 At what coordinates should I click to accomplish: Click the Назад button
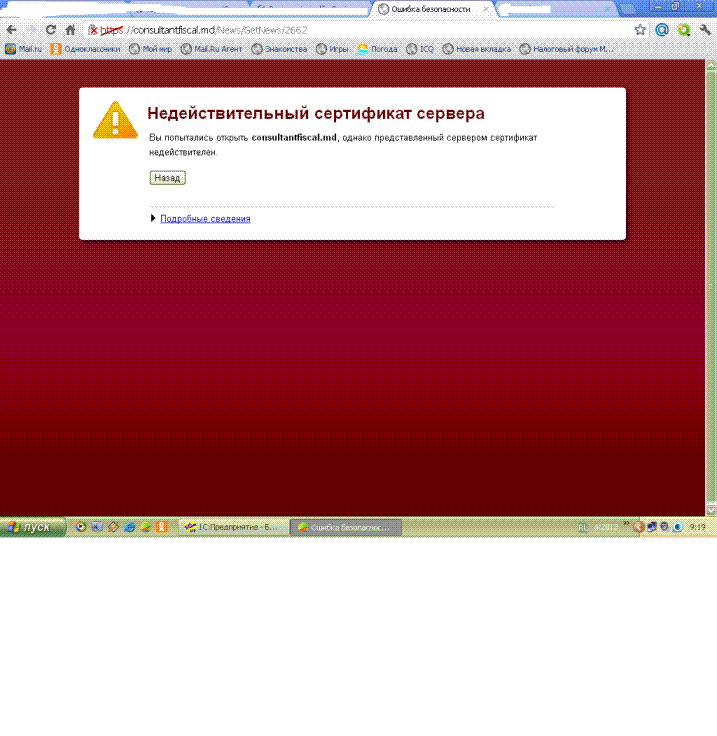(168, 178)
